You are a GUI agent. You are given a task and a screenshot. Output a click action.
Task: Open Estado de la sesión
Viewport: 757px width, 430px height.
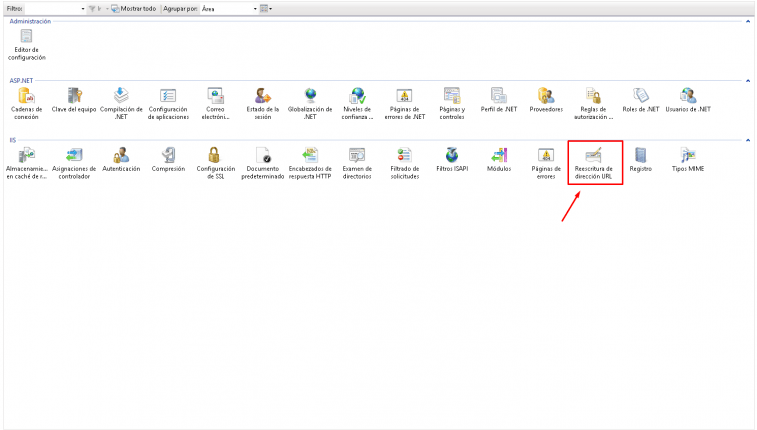(263, 104)
